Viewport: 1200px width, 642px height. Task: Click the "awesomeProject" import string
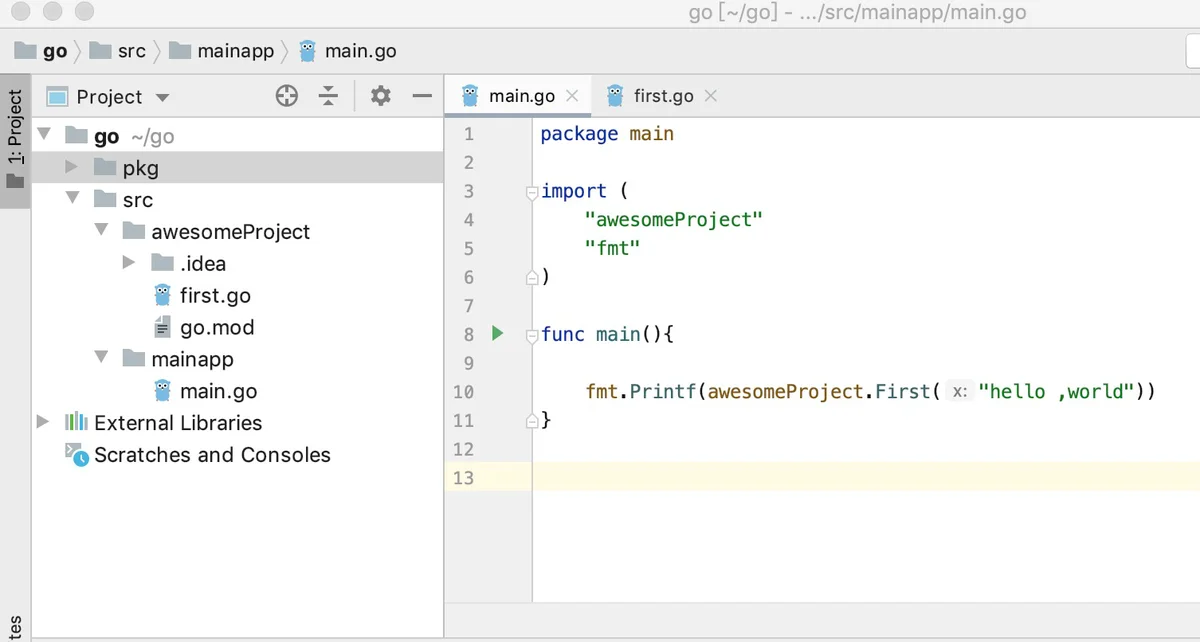[674, 219]
